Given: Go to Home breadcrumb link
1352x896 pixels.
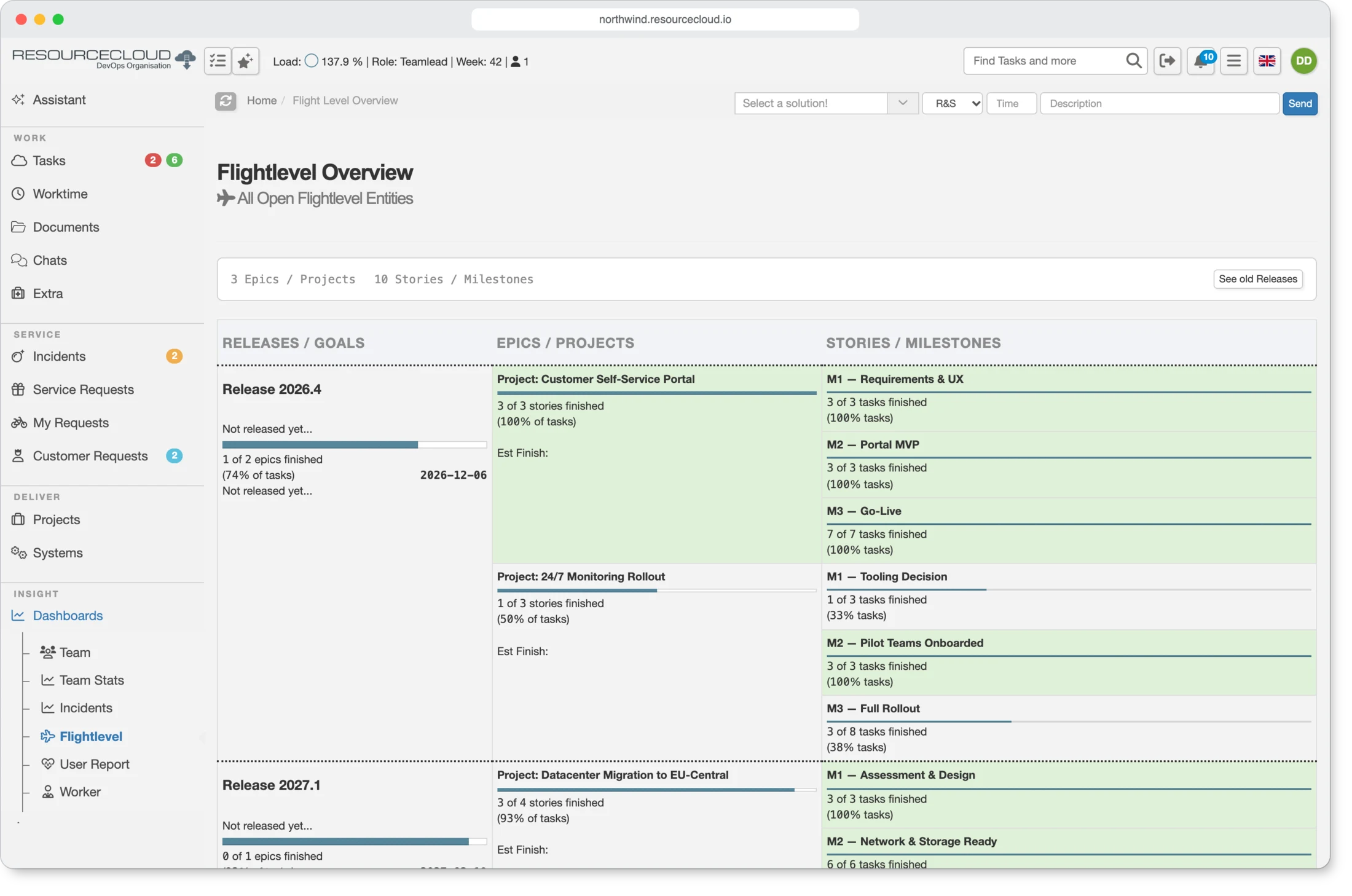Looking at the screenshot, I should click(x=262, y=100).
